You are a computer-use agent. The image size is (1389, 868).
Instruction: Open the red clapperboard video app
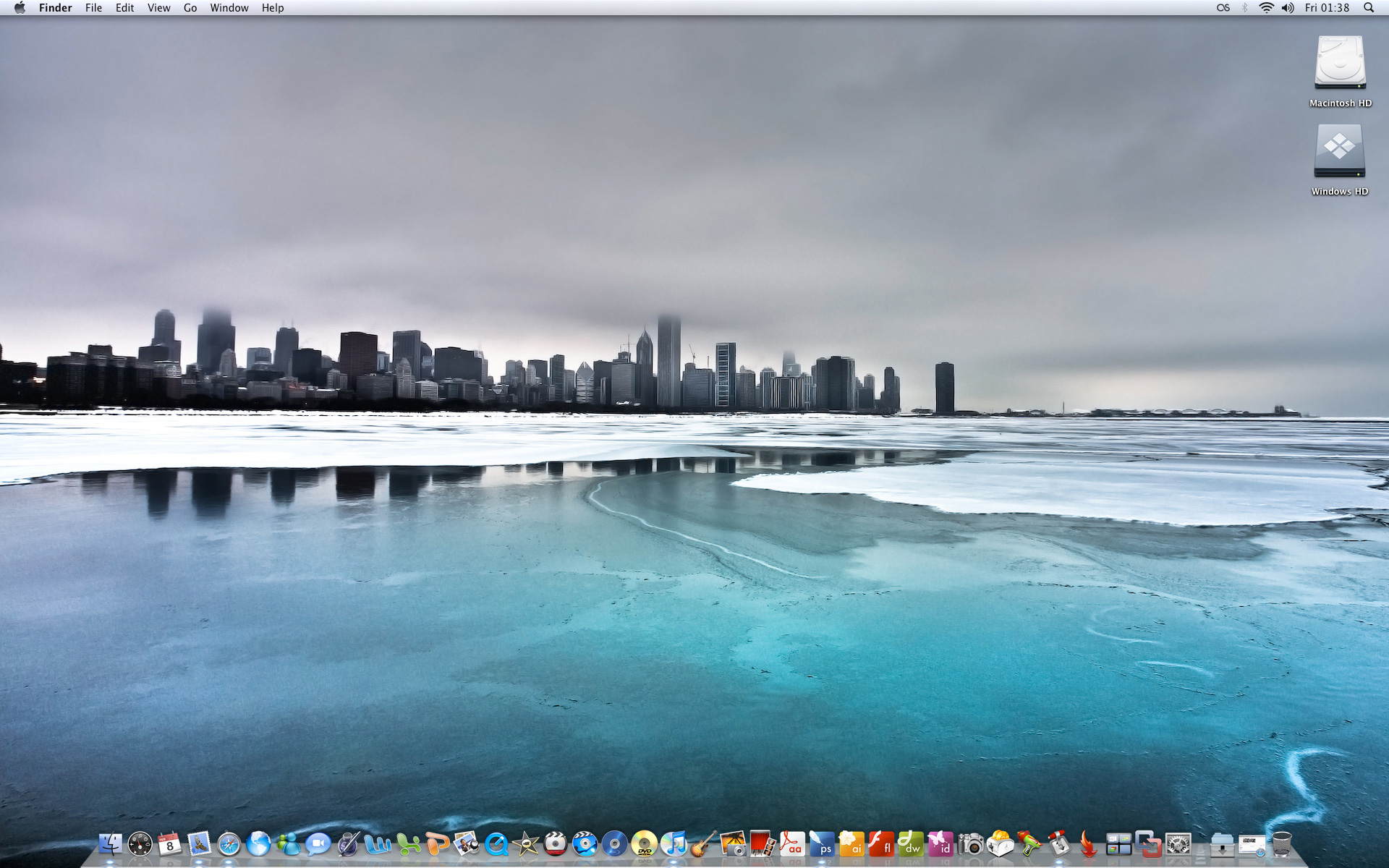coord(556,843)
